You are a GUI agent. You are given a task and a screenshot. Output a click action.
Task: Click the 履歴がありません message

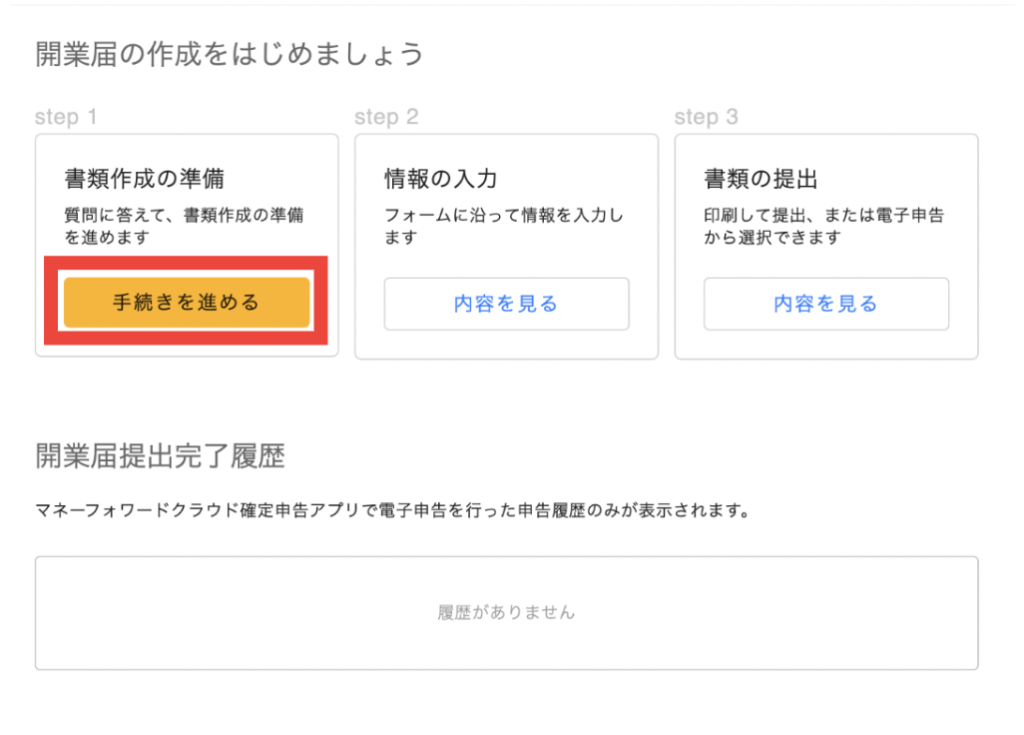click(x=506, y=612)
